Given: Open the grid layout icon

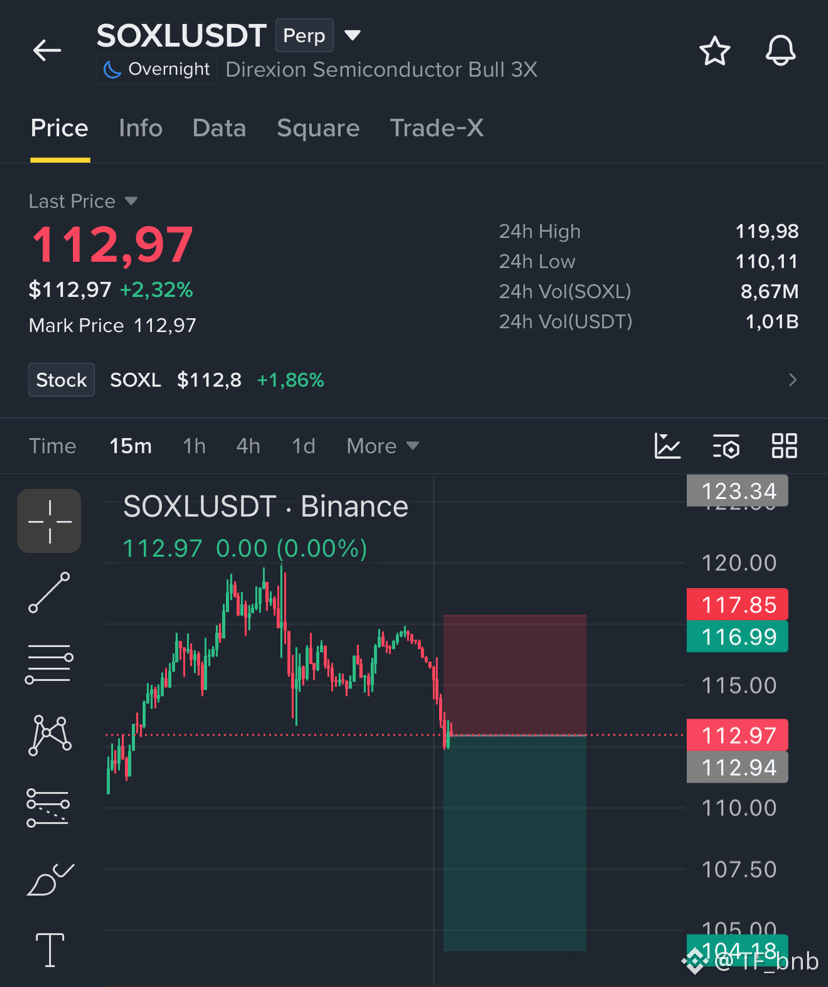Looking at the screenshot, I should click(x=785, y=446).
